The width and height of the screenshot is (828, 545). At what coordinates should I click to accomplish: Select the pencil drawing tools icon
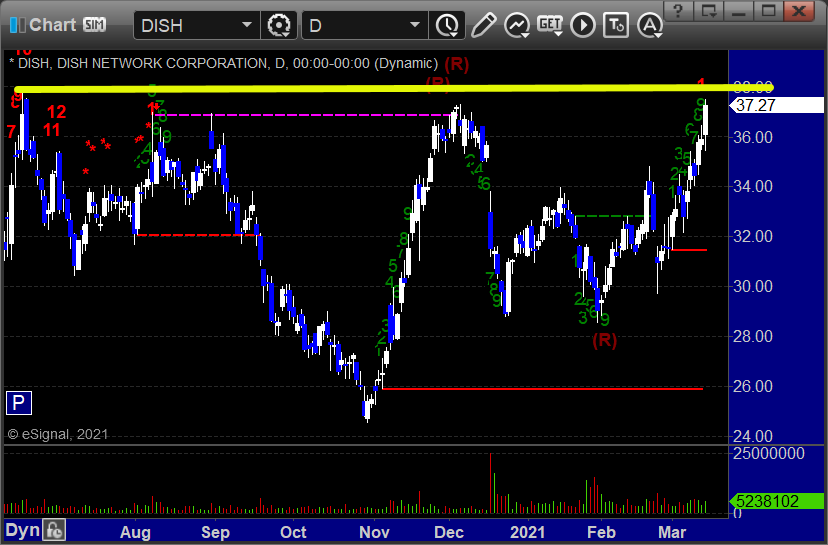pos(483,25)
